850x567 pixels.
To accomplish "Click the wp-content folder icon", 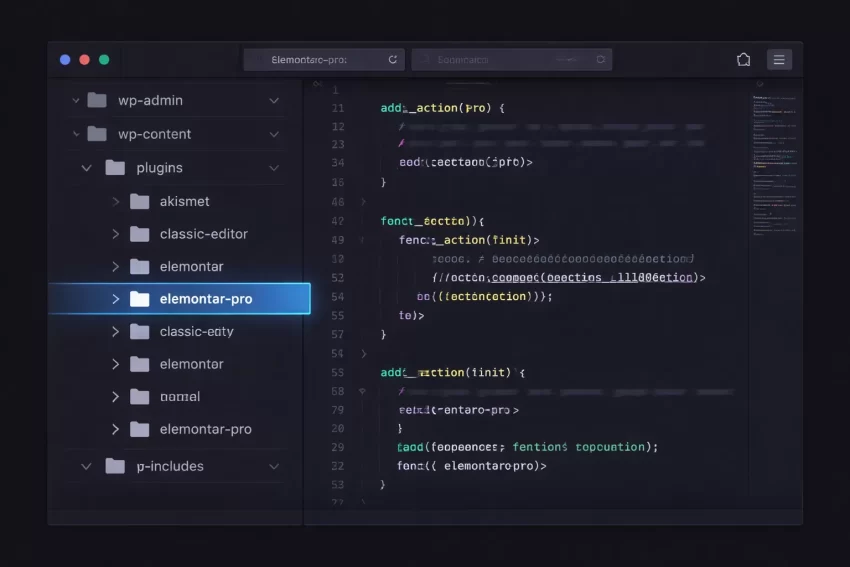I will pyautogui.click(x=97, y=134).
